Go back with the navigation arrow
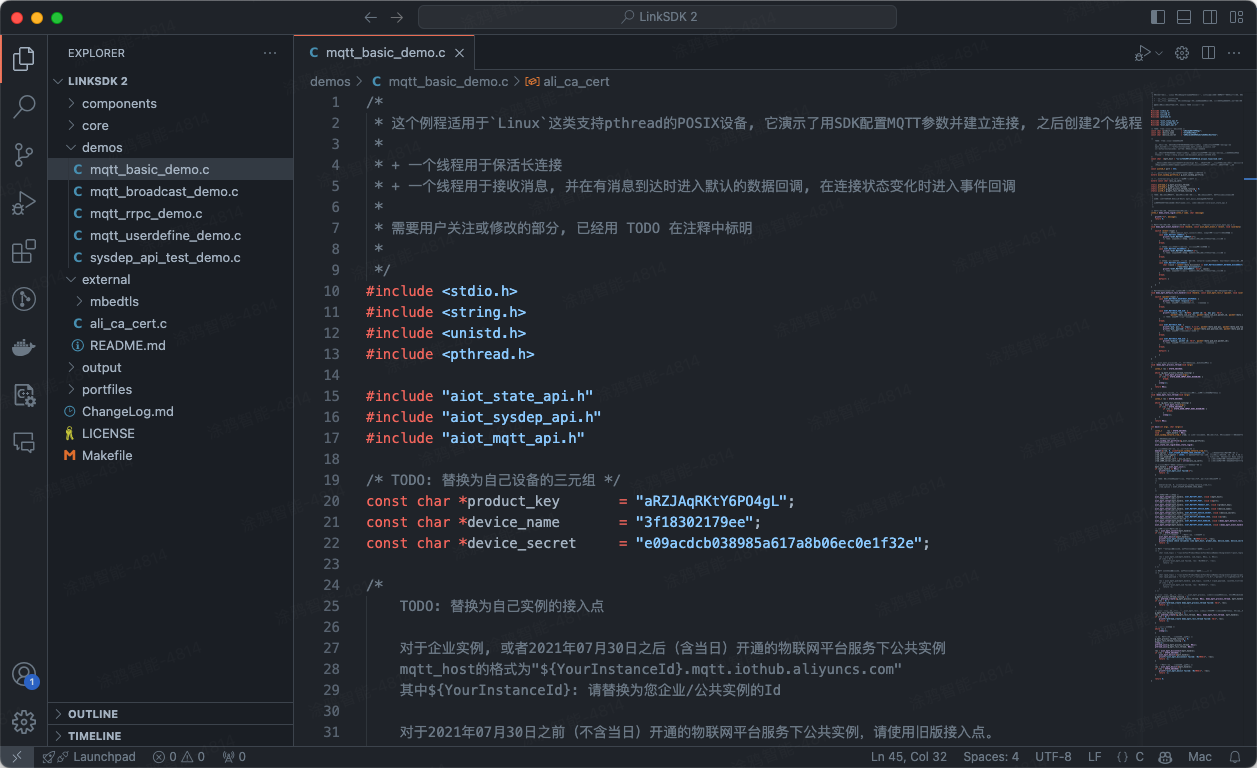The image size is (1257, 768). click(371, 17)
